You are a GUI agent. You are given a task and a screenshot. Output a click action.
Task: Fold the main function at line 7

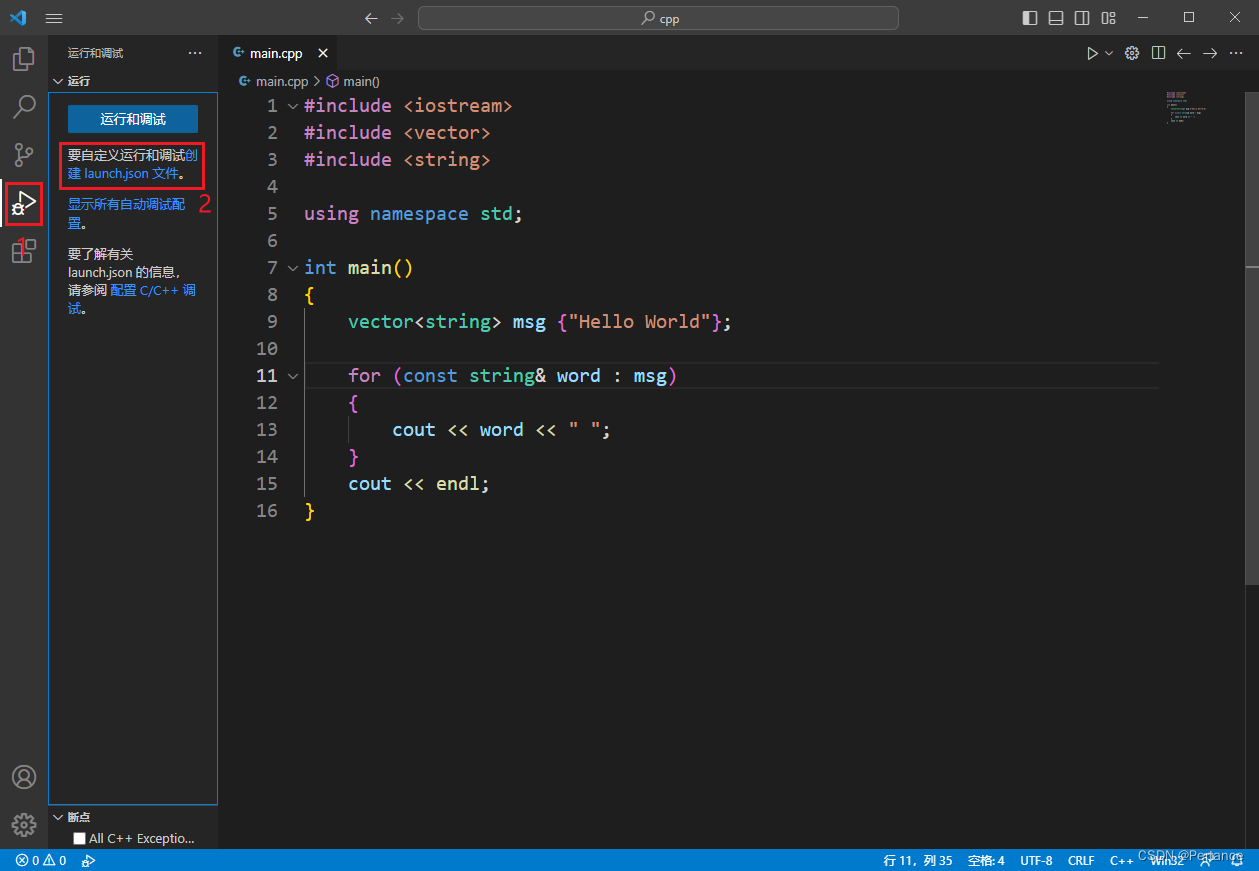tap(292, 268)
